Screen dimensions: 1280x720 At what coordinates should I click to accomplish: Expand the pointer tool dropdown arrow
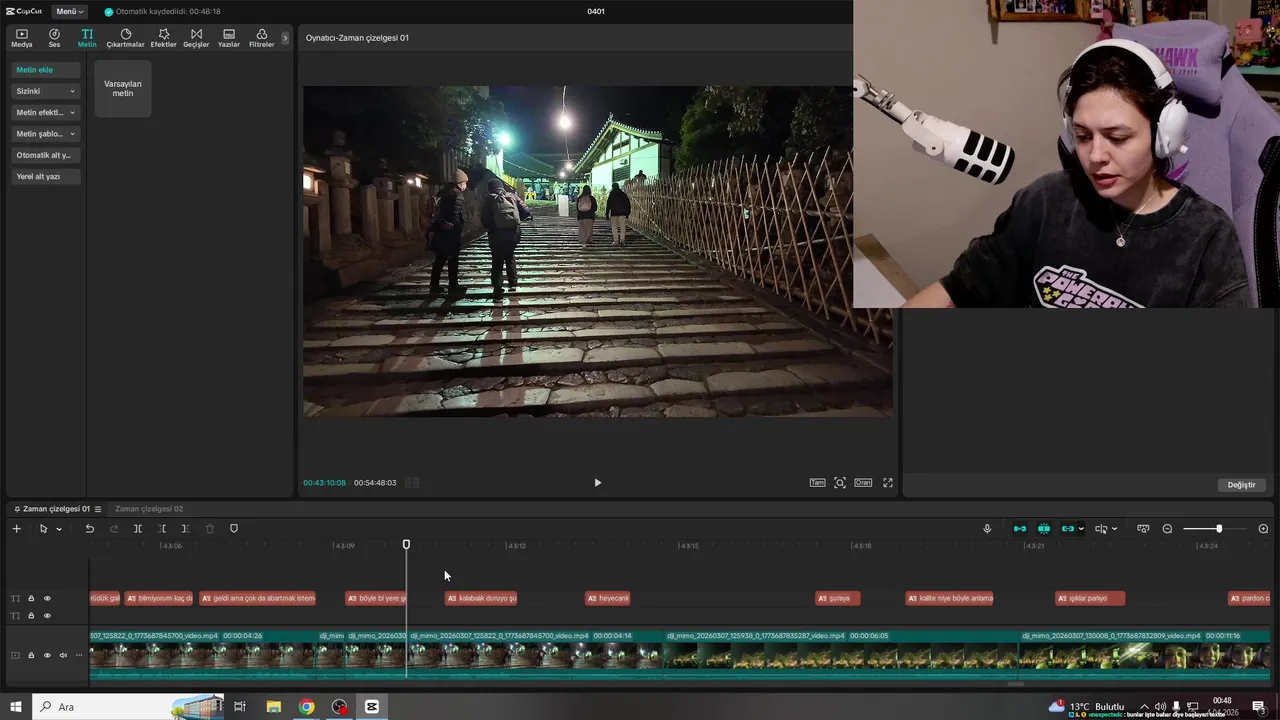pos(59,529)
